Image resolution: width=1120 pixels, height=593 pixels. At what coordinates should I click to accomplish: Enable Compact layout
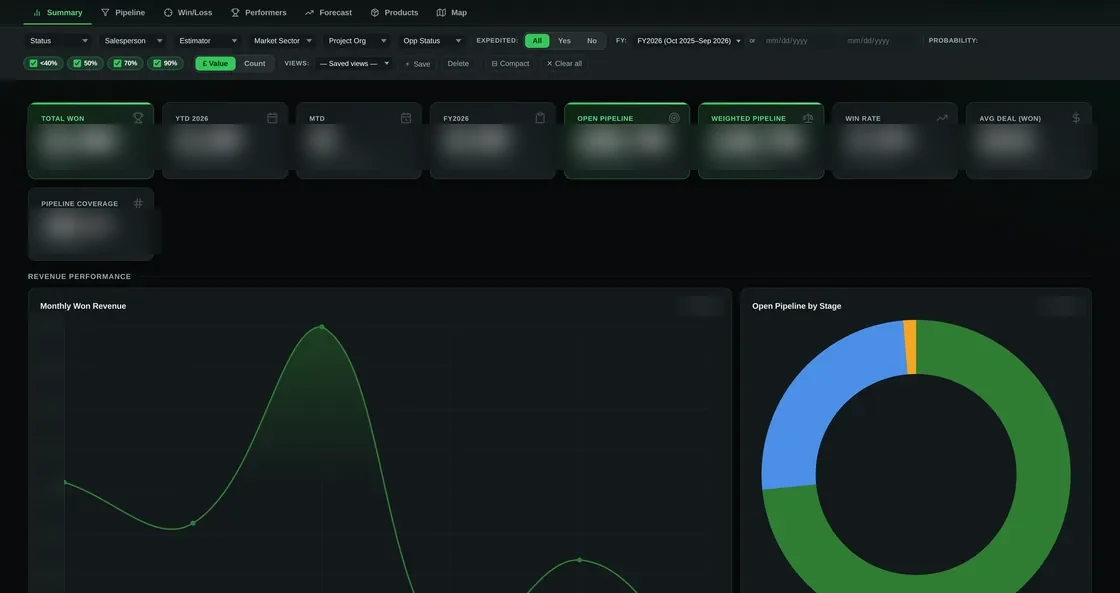pos(510,64)
